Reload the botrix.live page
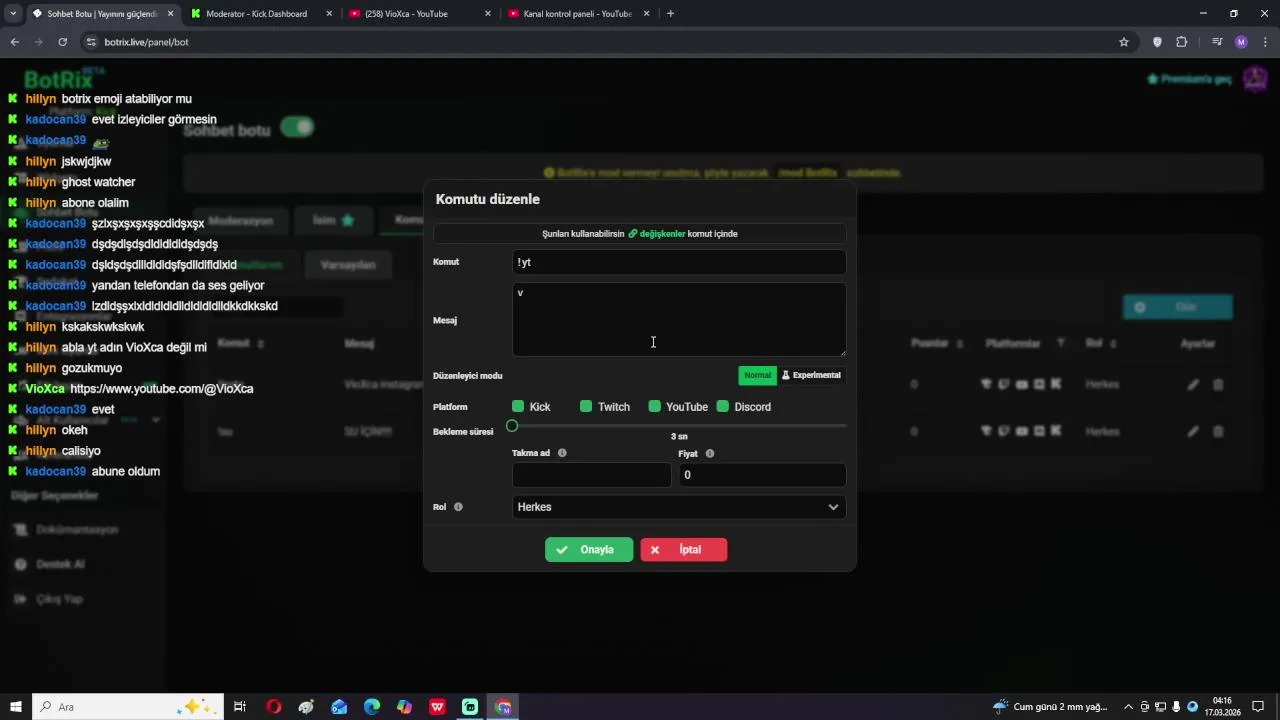The width and height of the screenshot is (1280, 720). click(x=62, y=42)
